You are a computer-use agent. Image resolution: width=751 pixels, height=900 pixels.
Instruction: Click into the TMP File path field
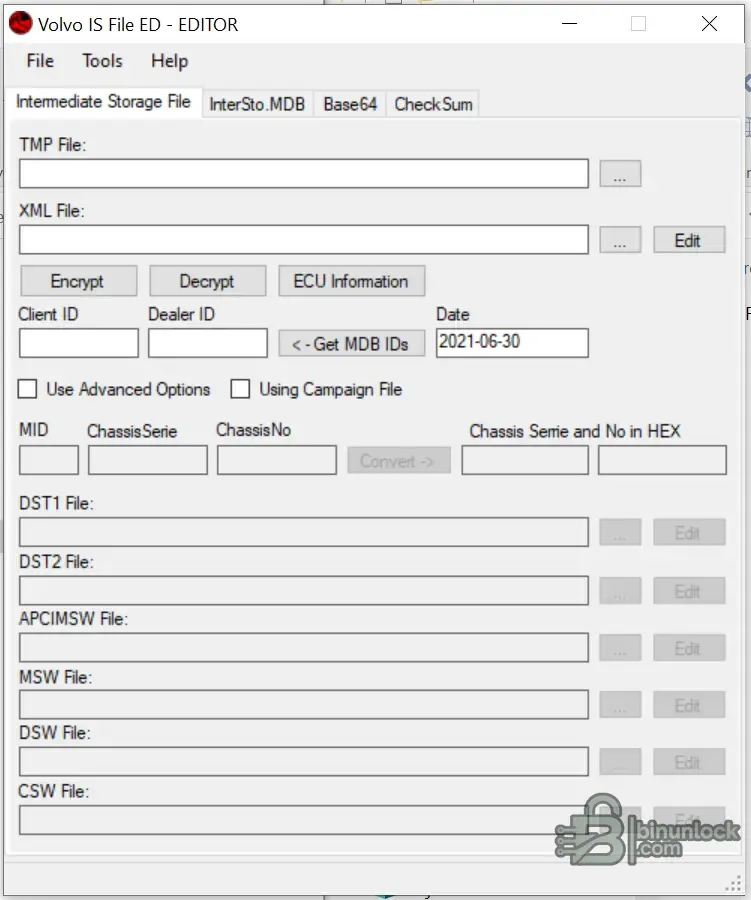click(304, 173)
